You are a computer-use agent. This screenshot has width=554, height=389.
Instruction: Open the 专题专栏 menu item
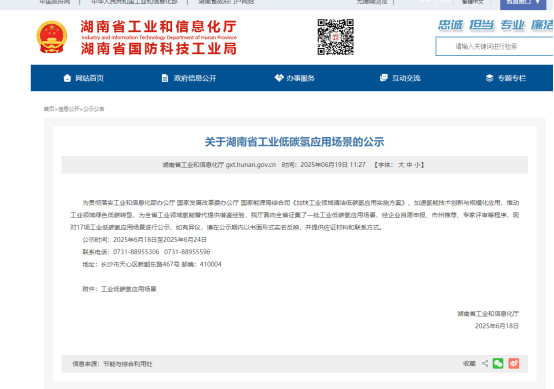click(x=512, y=78)
